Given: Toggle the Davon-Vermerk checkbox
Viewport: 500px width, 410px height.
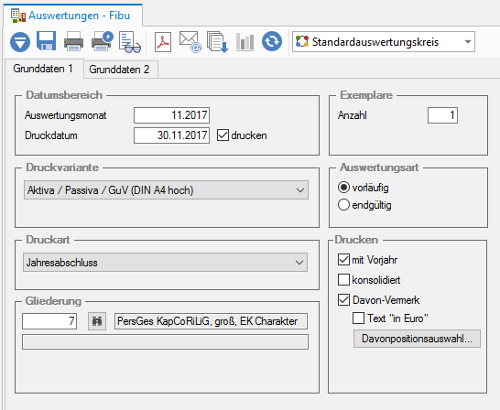Looking at the screenshot, I should 344,300.
